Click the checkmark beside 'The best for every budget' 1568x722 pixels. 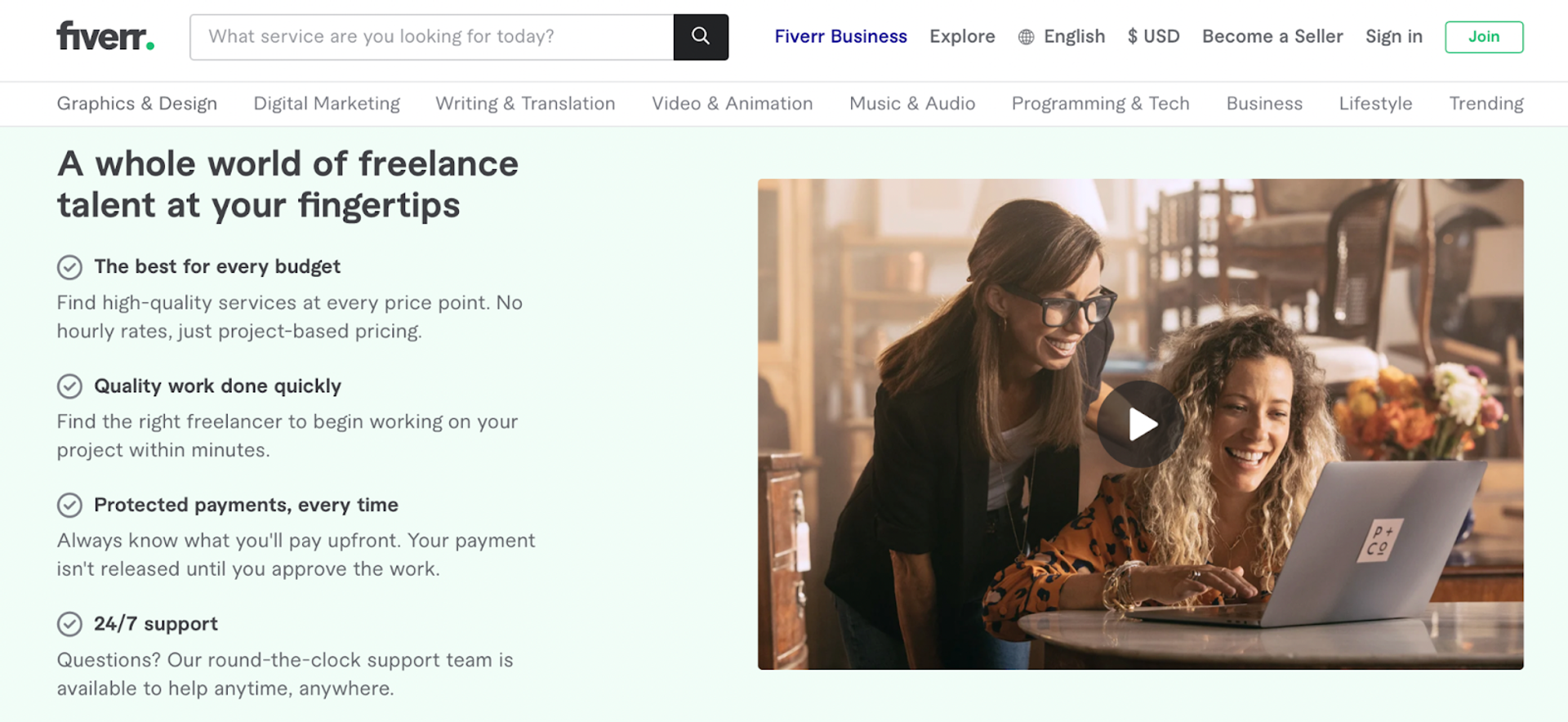pyautogui.click(x=69, y=267)
